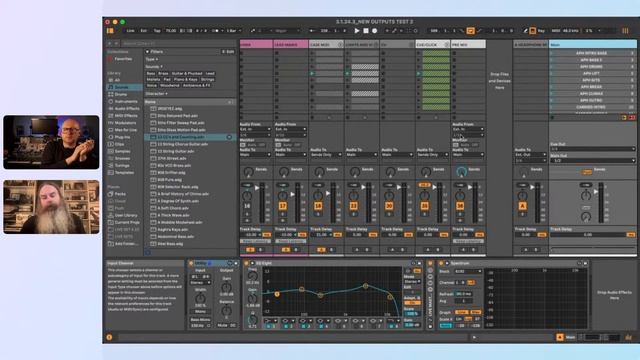
Task: Open the Grooves category in the browser
Action: (x=122, y=158)
